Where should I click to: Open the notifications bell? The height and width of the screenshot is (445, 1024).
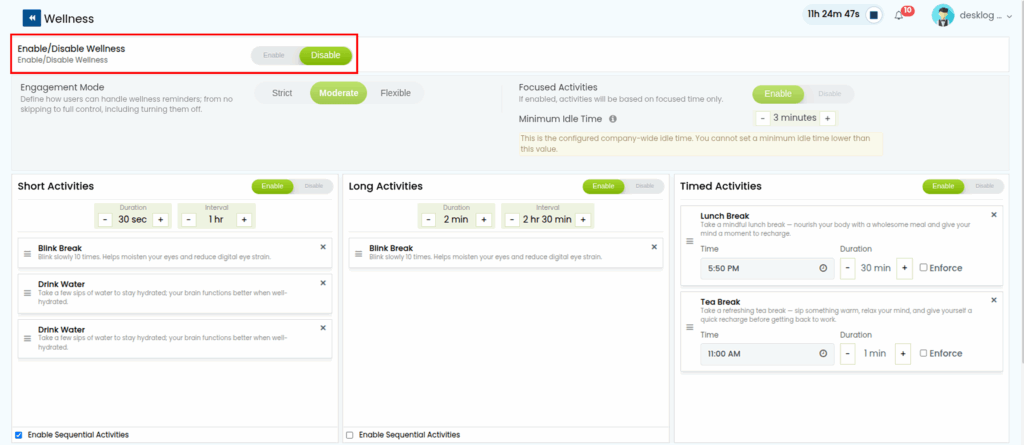[898, 15]
